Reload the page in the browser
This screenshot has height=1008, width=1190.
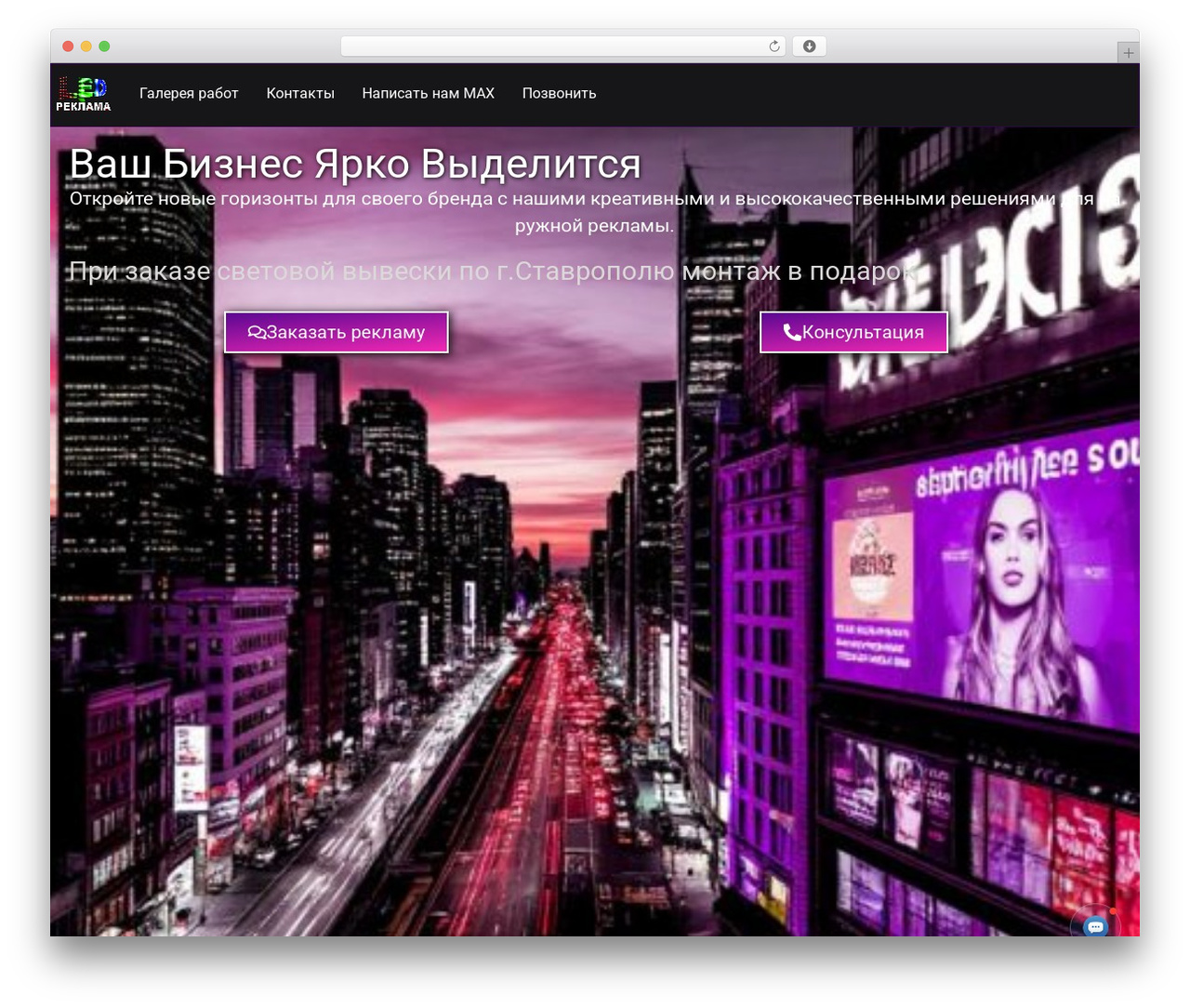(774, 46)
